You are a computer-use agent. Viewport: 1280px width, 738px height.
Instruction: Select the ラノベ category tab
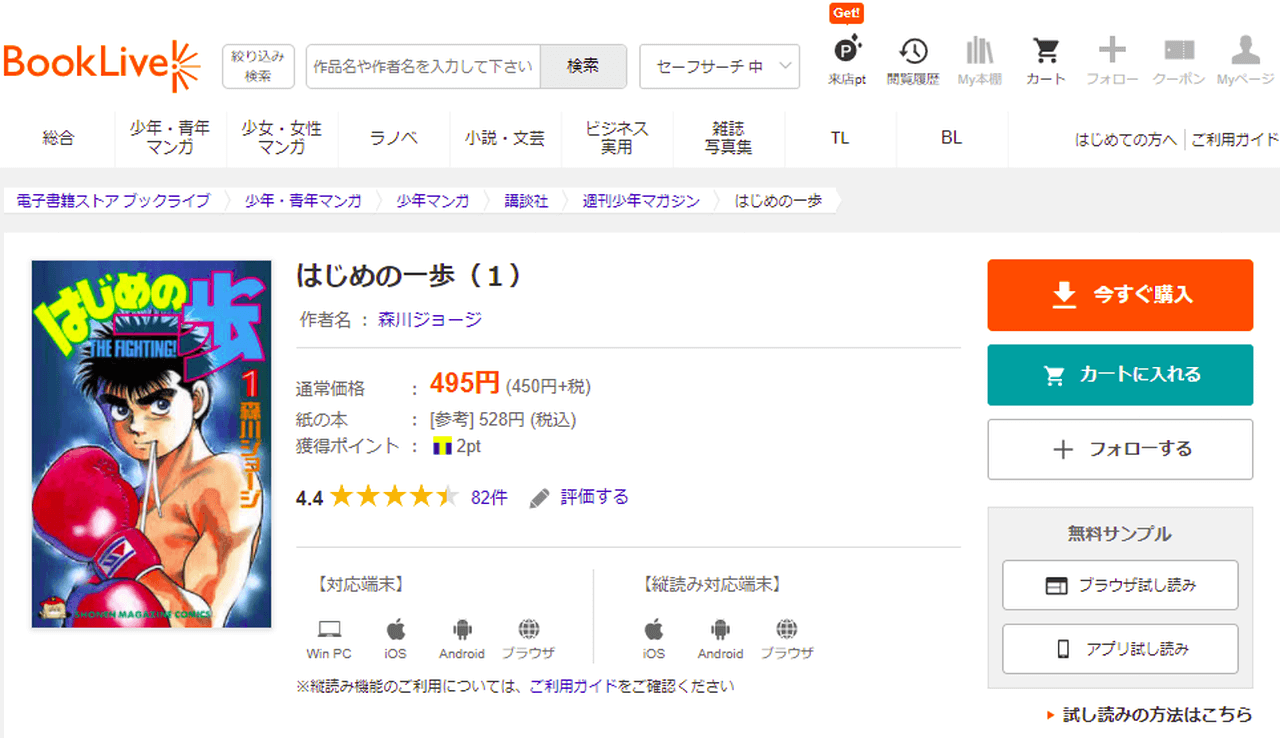(394, 138)
